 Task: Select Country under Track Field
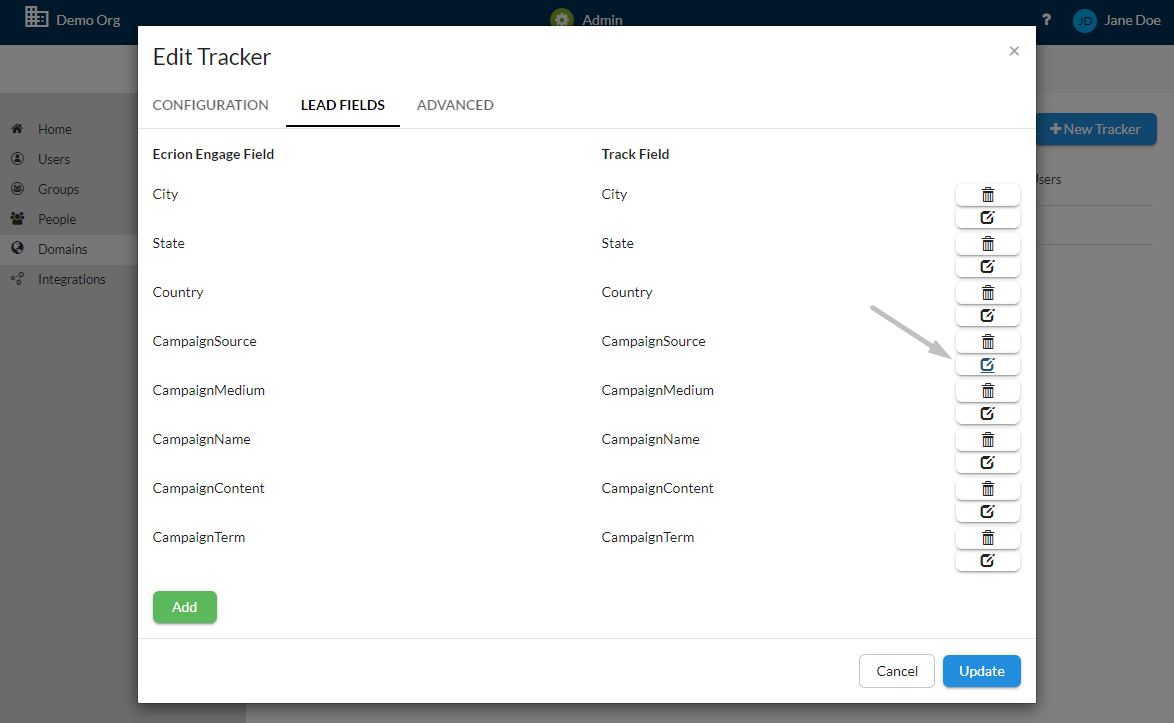coord(627,293)
